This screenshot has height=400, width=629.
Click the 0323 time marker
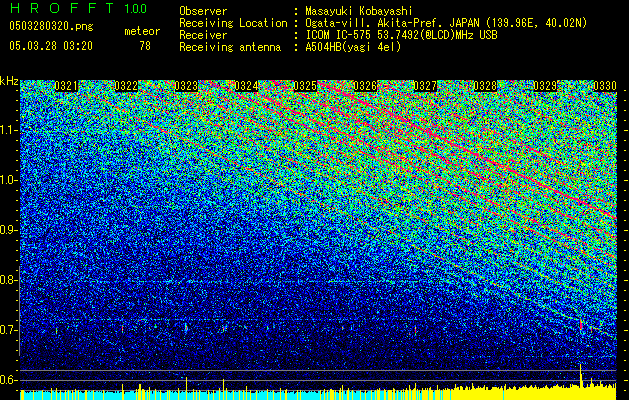186,86
